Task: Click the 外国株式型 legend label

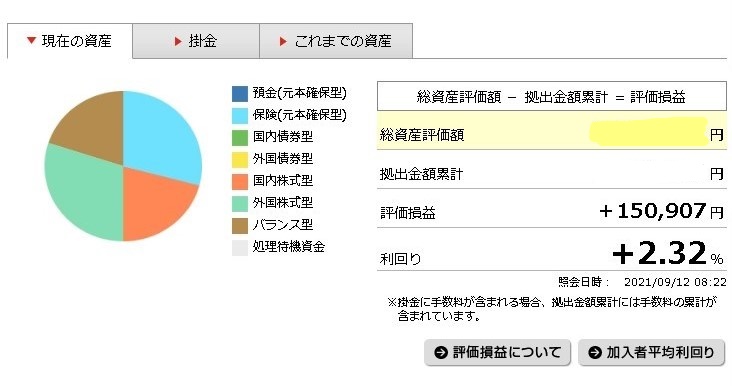Action: click(283, 203)
